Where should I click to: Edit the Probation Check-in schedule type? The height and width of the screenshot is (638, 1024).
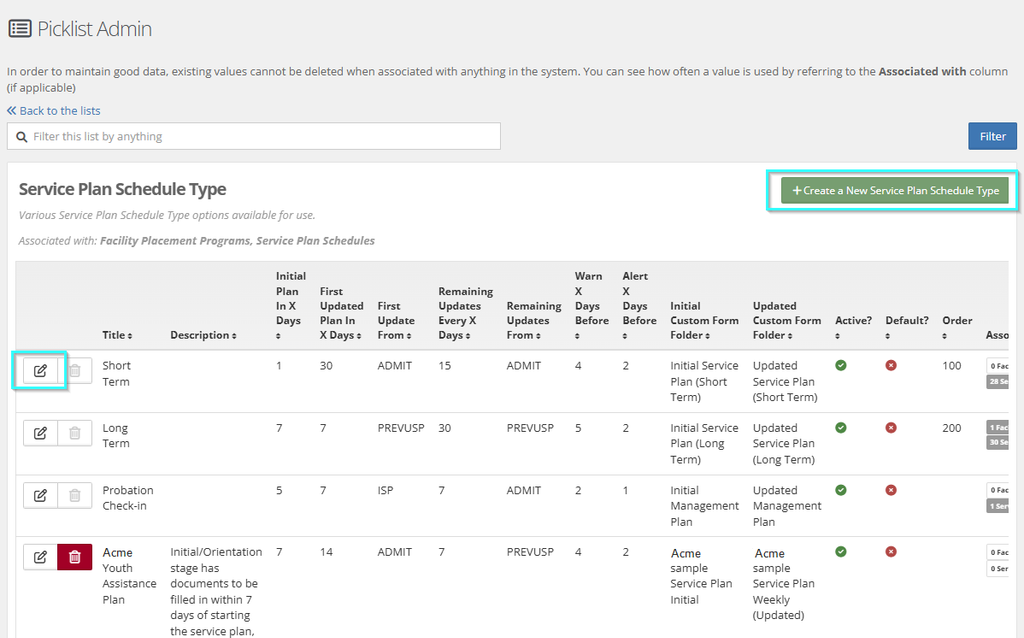click(x=40, y=496)
